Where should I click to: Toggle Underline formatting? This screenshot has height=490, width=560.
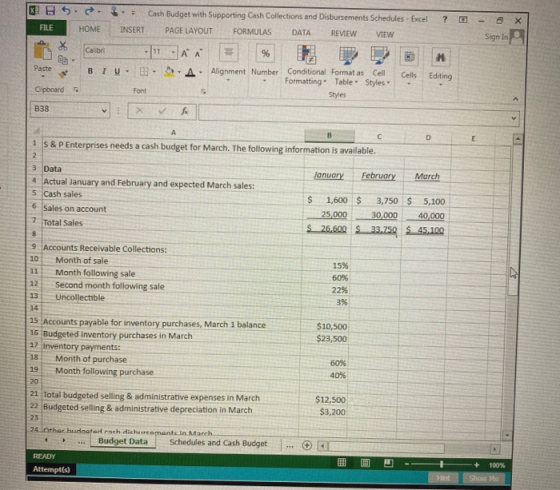pyautogui.click(x=117, y=71)
